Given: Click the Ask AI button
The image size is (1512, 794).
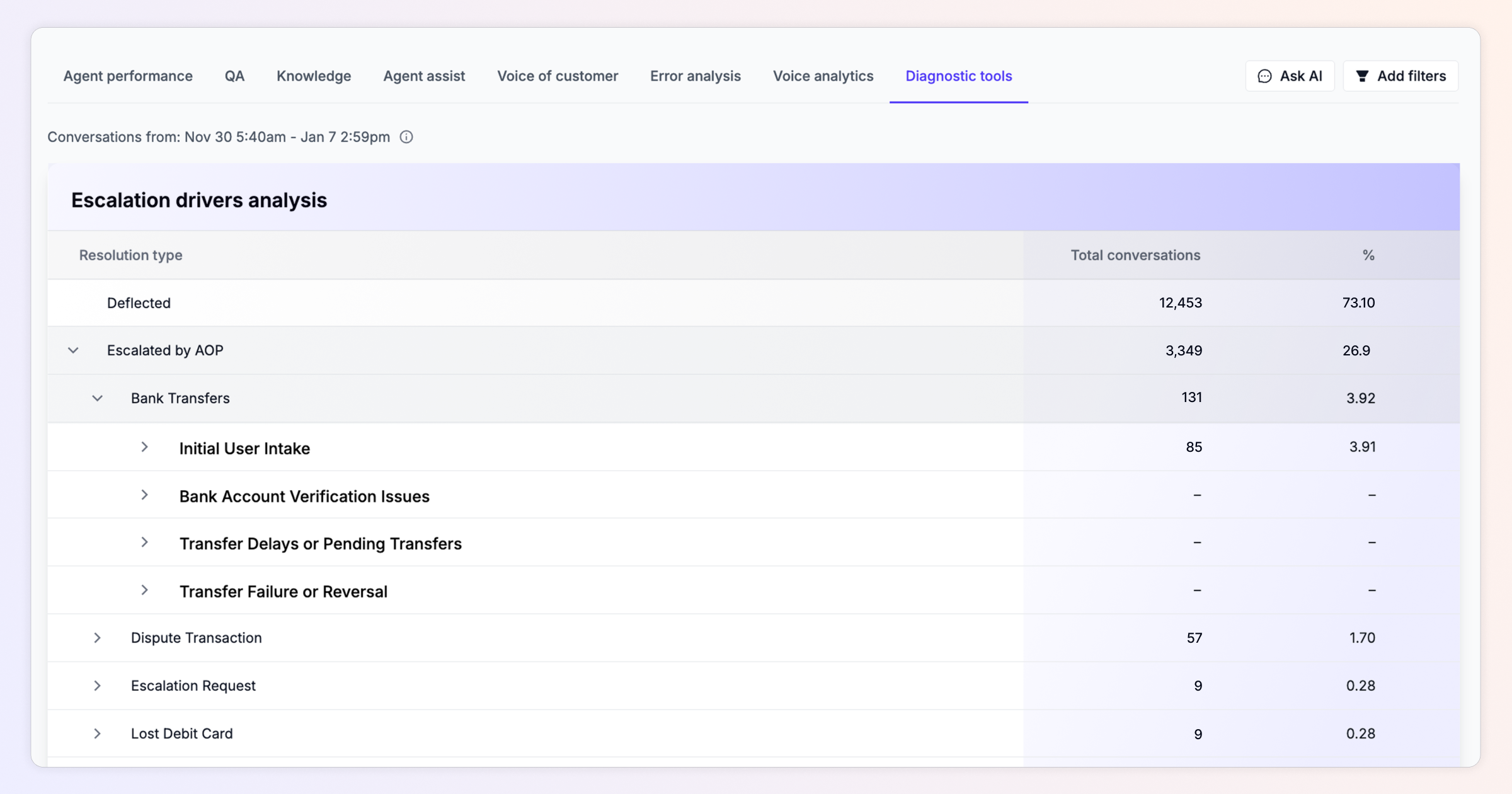Looking at the screenshot, I should (1290, 76).
